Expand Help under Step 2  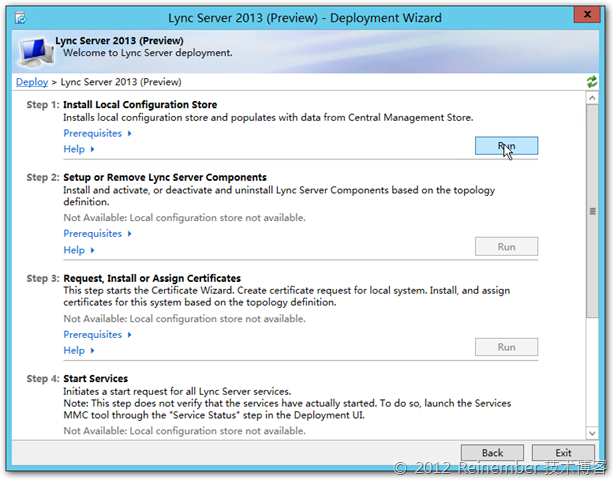tap(79, 250)
